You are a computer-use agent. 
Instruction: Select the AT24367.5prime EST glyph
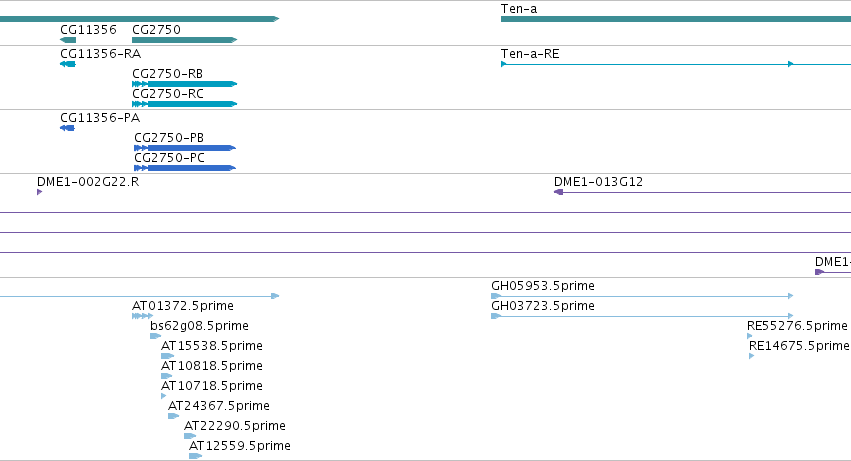(x=173, y=416)
